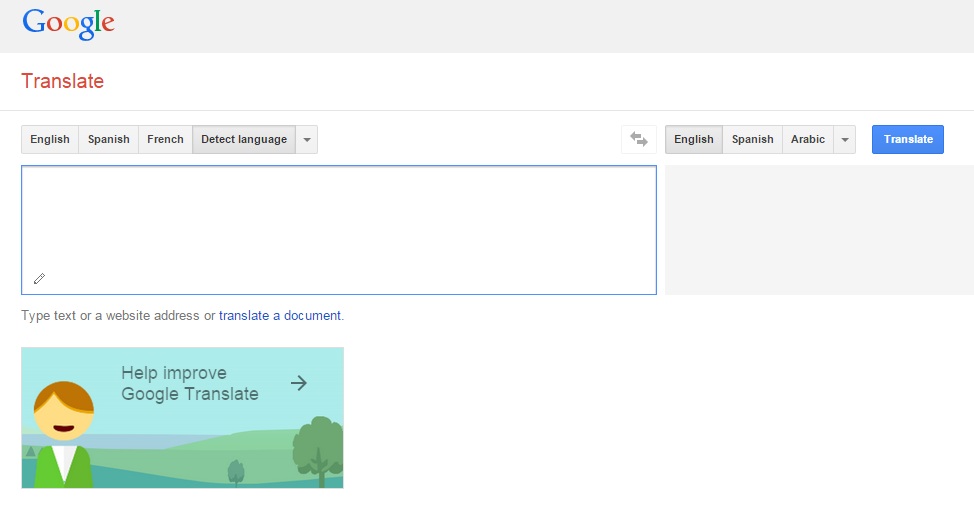Choose French as source language
974x517 pixels.
(165, 140)
